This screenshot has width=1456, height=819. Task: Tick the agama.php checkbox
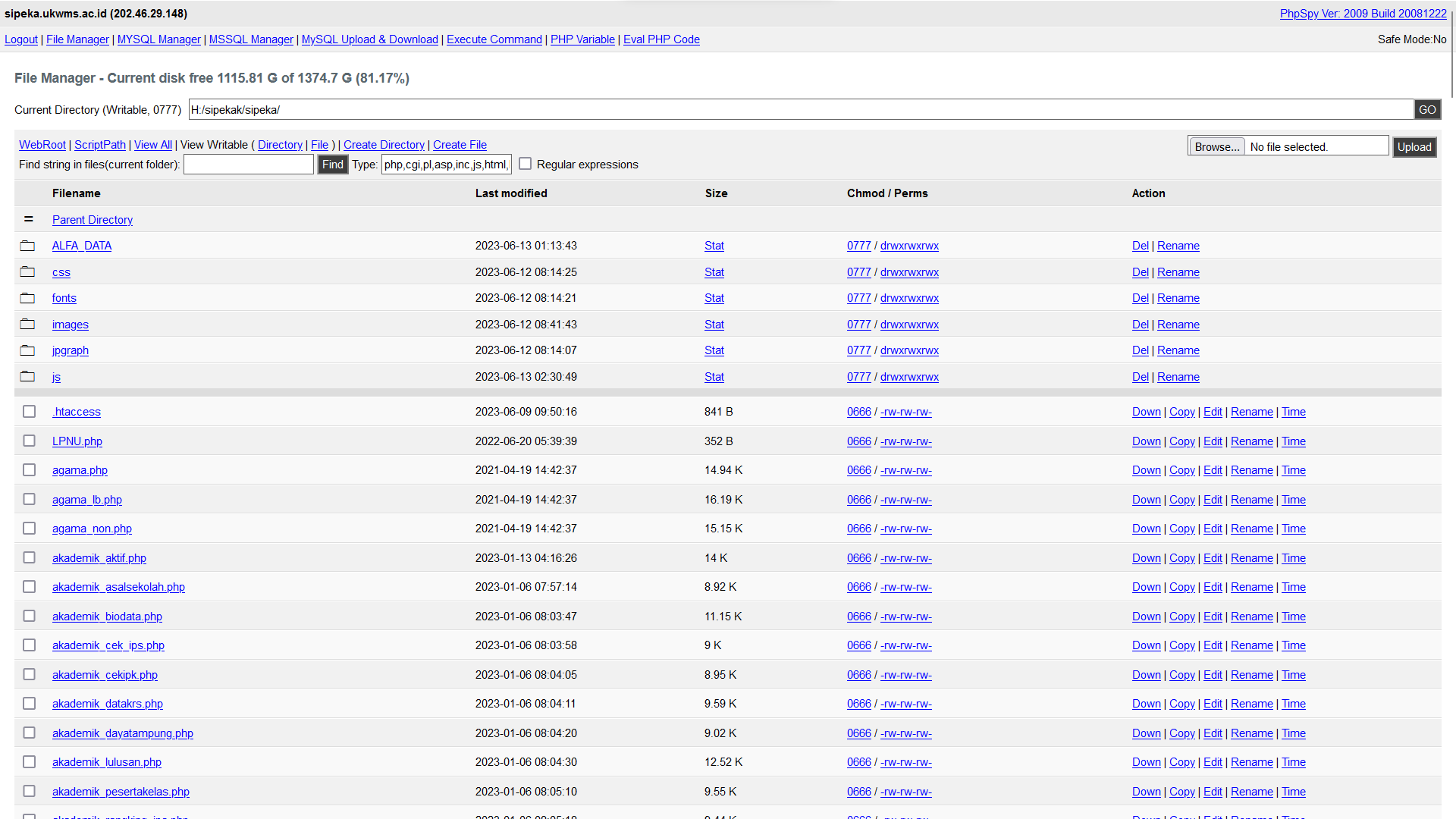[x=29, y=469]
